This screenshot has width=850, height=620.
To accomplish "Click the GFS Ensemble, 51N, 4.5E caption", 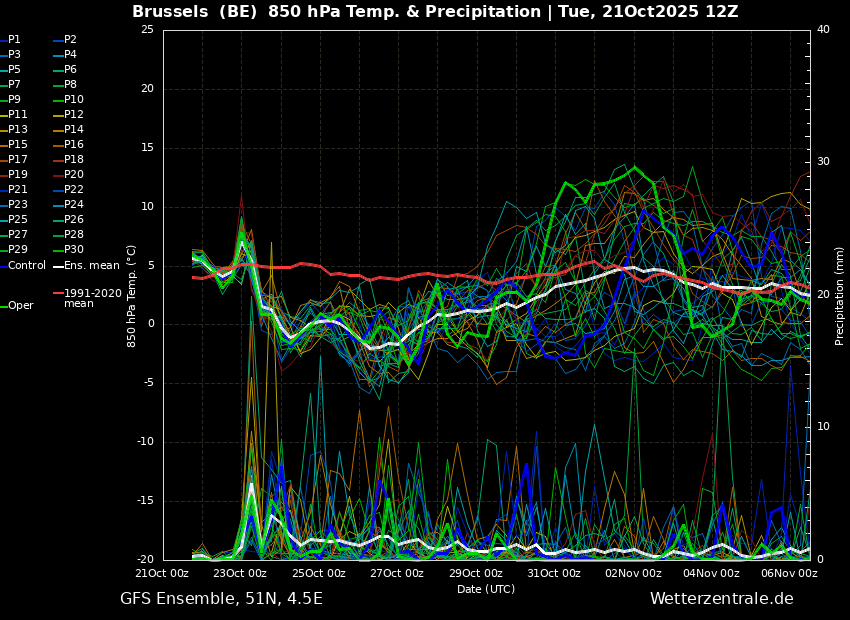I will [221, 599].
